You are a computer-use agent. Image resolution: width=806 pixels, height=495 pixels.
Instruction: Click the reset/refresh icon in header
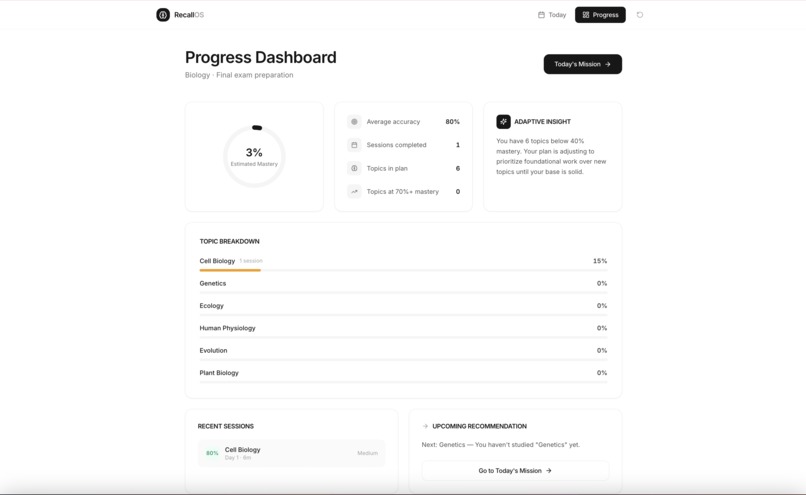tap(639, 15)
